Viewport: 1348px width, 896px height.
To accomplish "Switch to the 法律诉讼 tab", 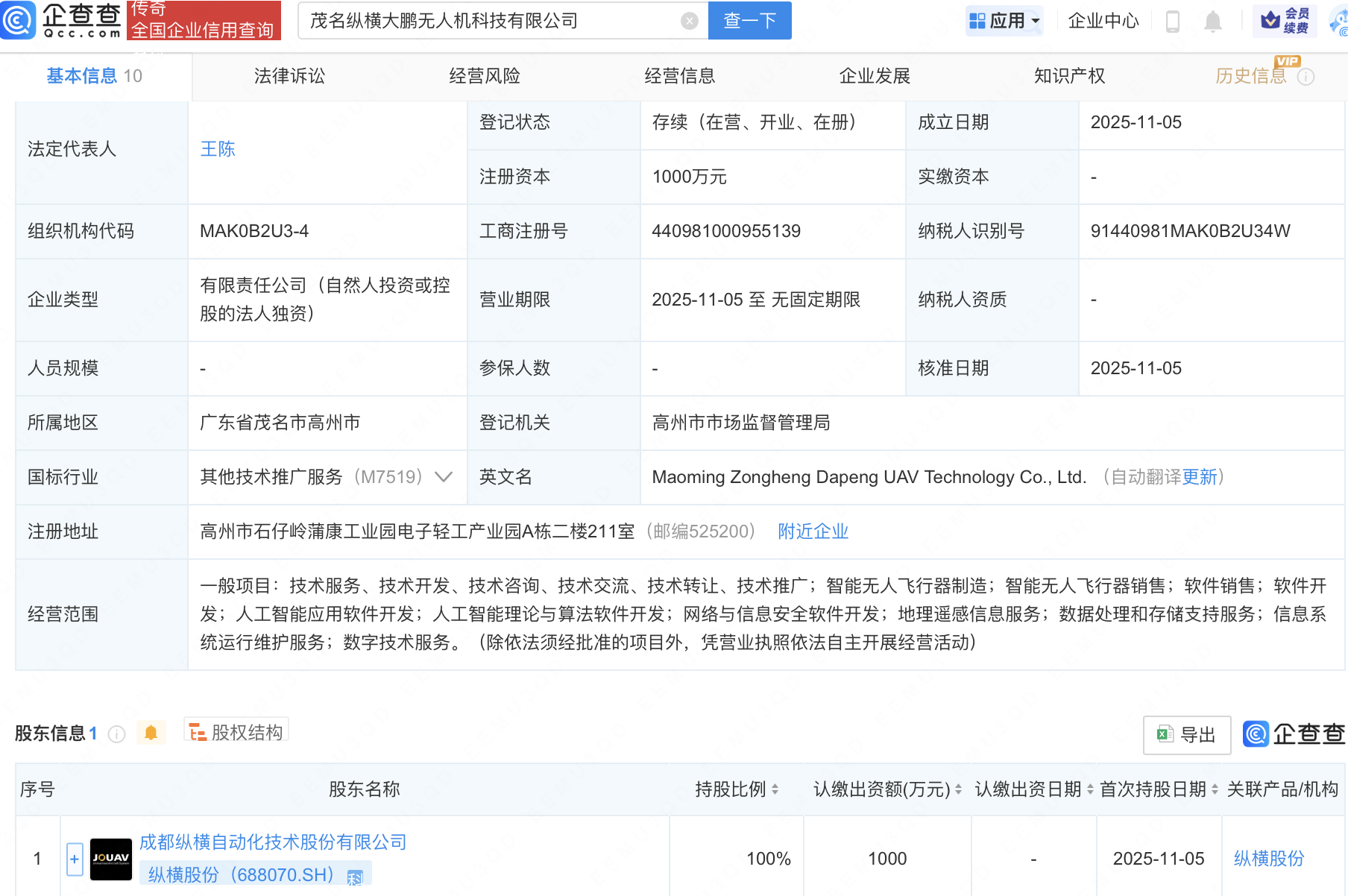I will pyautogui.click(x=289, y=76).
